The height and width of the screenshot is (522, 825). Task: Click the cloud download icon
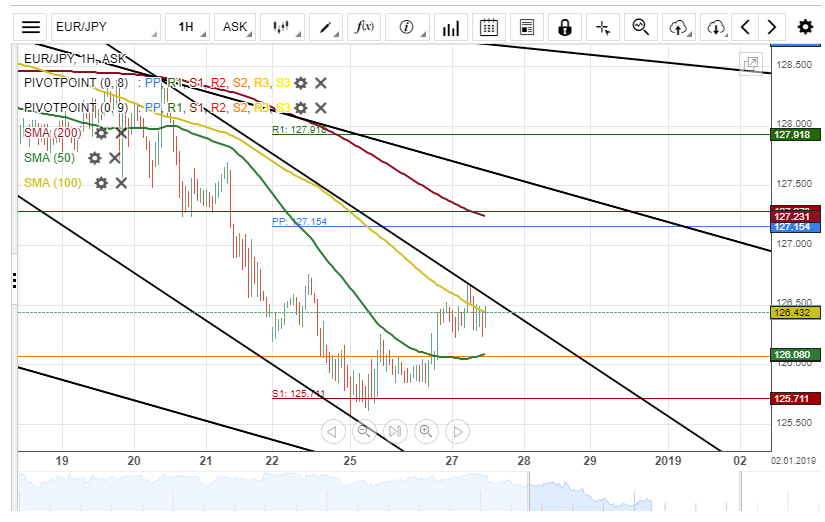pos(716,27)
